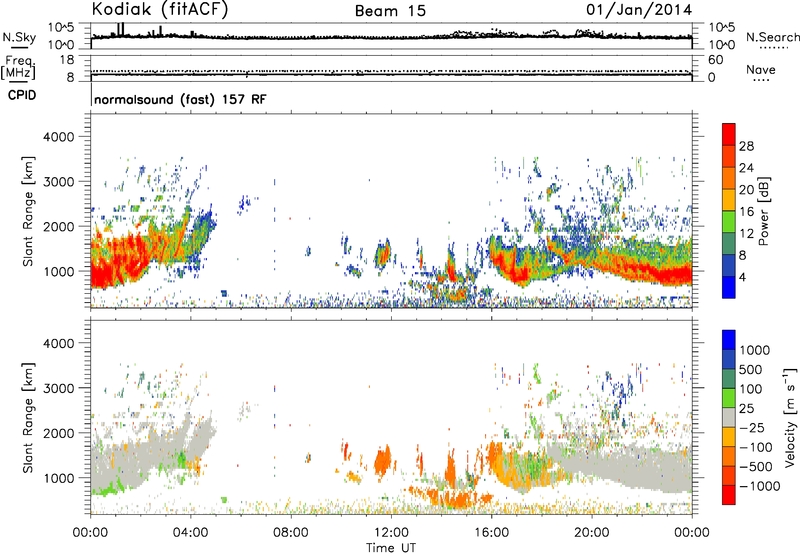800x554 pixels.
Task: Click the 16:00 time tick label
Action: pyautogui.click(x=491, y=533)
